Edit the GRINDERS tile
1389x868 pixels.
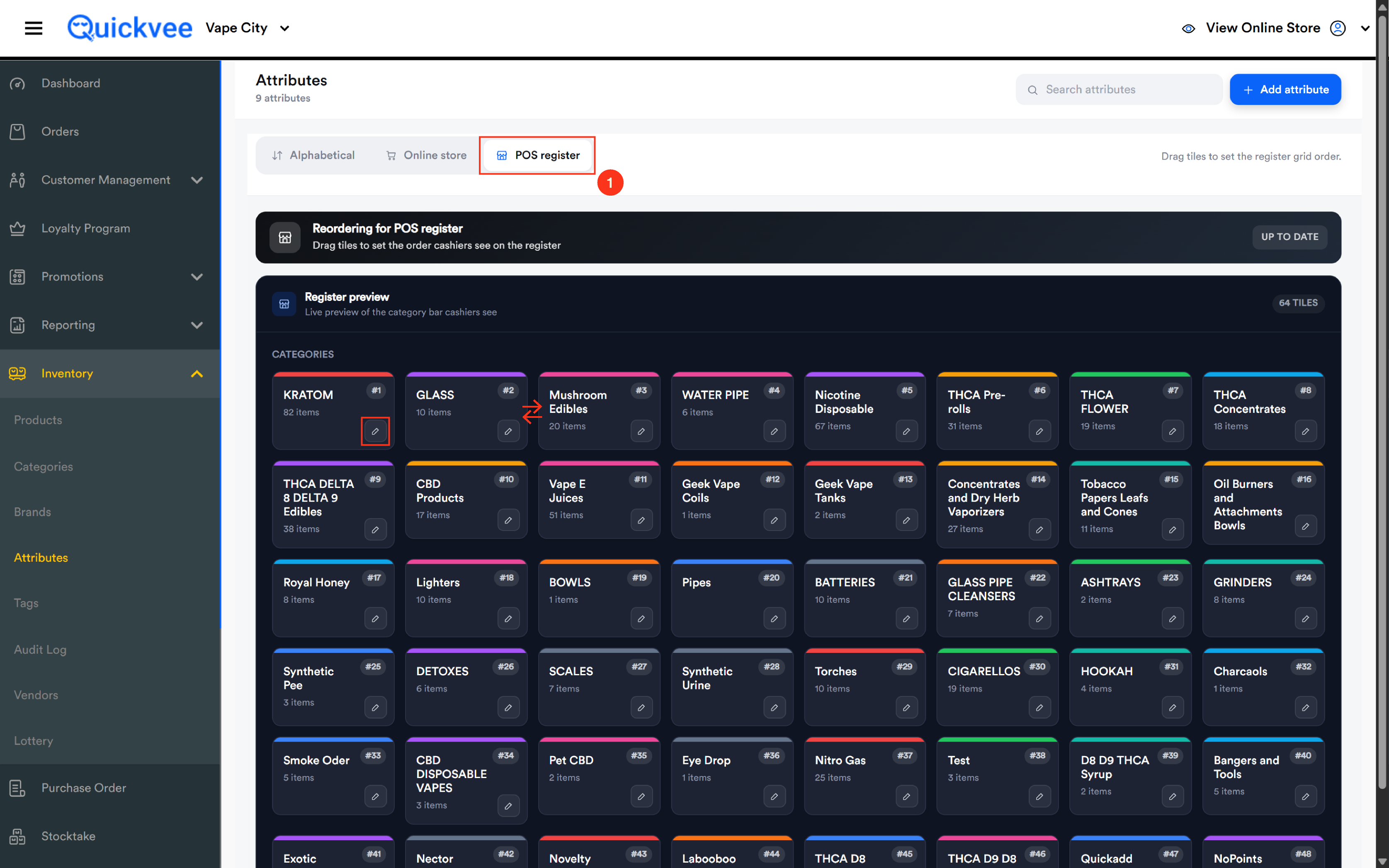1305,618
